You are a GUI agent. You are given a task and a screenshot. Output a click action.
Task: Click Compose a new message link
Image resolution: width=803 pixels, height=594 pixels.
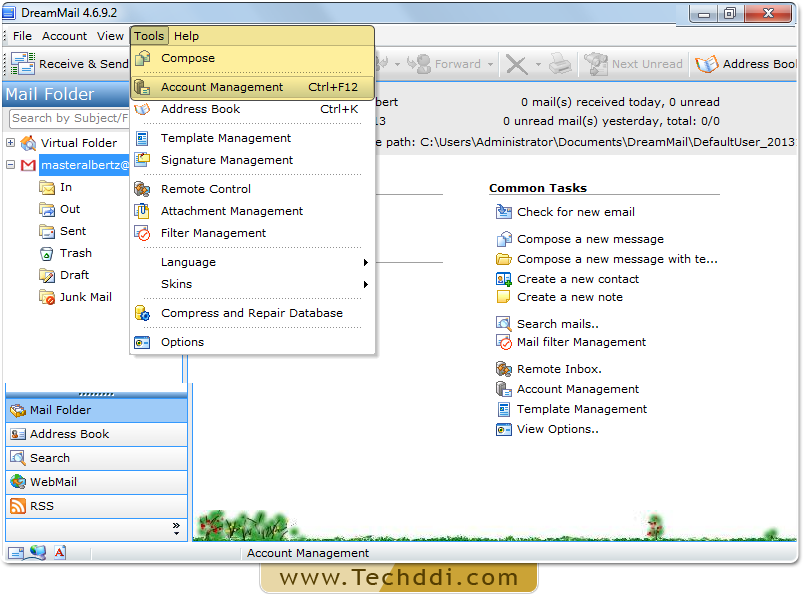(590, 239)
